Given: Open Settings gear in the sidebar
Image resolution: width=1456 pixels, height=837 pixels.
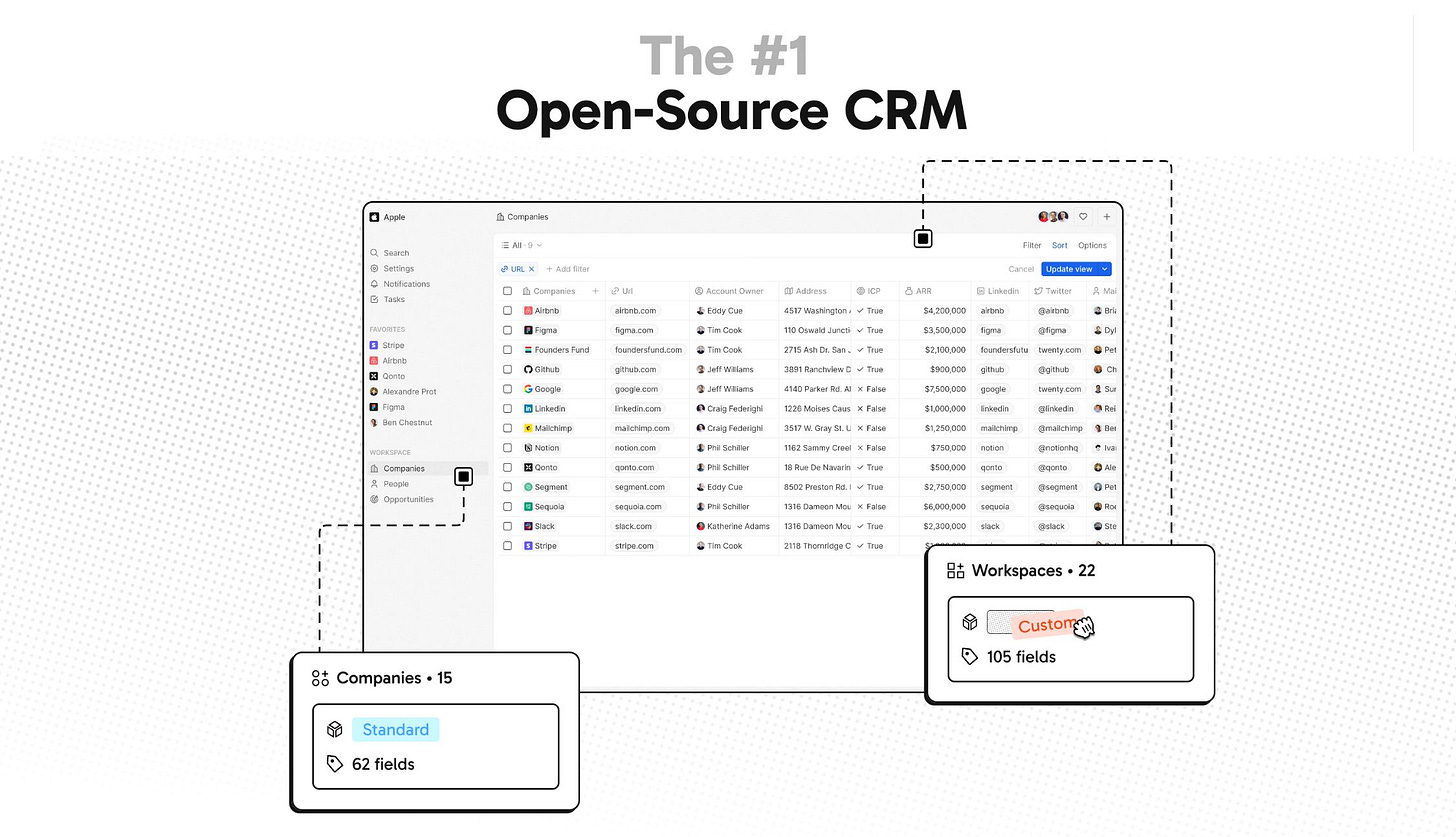Looking at the screenshot, I should [x=392, y=268].
